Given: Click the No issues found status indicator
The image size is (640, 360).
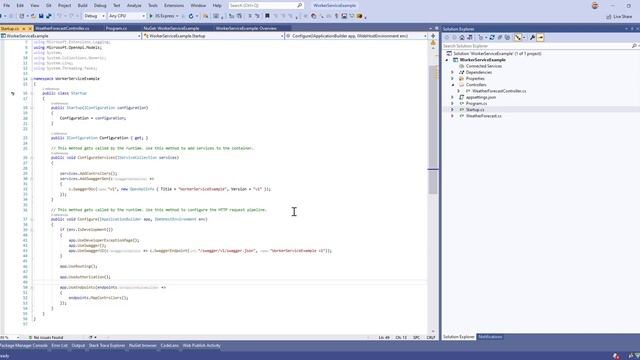Looking at the screenshot, I should [46, 338].
